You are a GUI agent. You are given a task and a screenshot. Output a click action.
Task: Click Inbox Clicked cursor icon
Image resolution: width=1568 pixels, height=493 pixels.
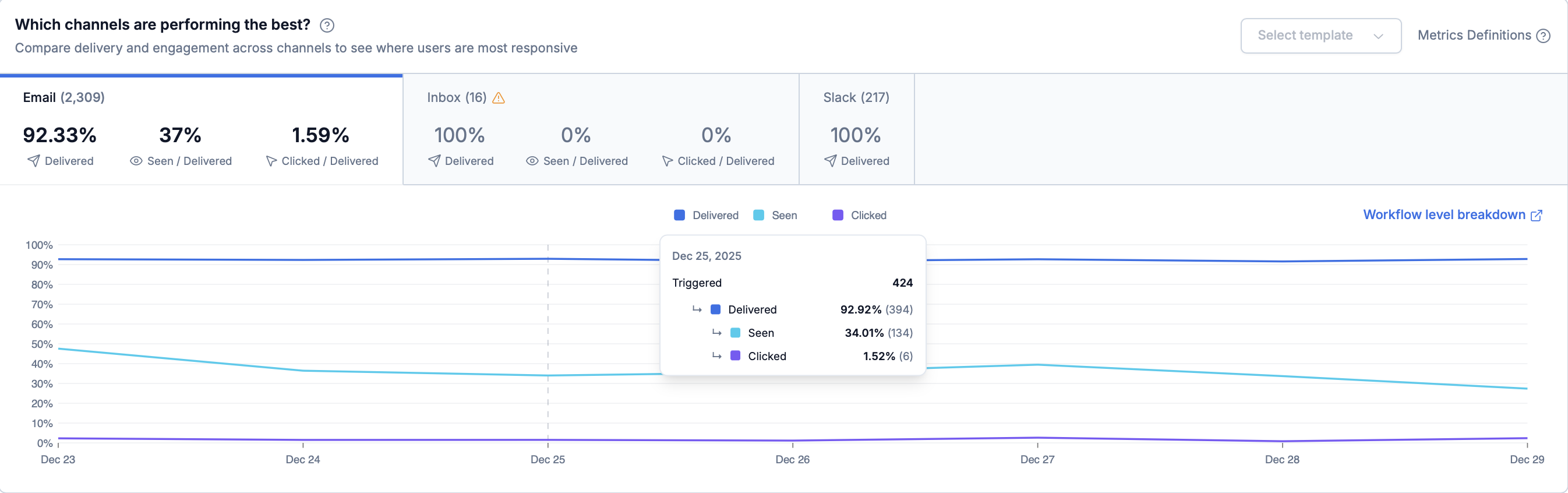coord(667,161)
